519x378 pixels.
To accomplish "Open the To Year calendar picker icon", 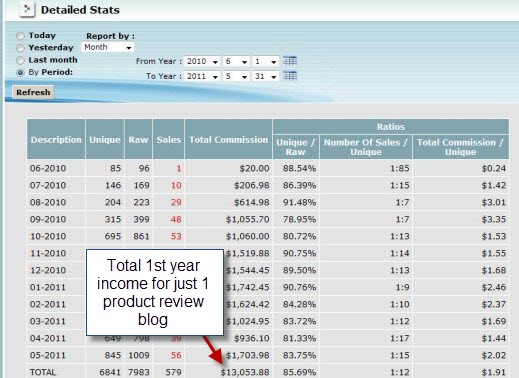I will tap(290, 76).
